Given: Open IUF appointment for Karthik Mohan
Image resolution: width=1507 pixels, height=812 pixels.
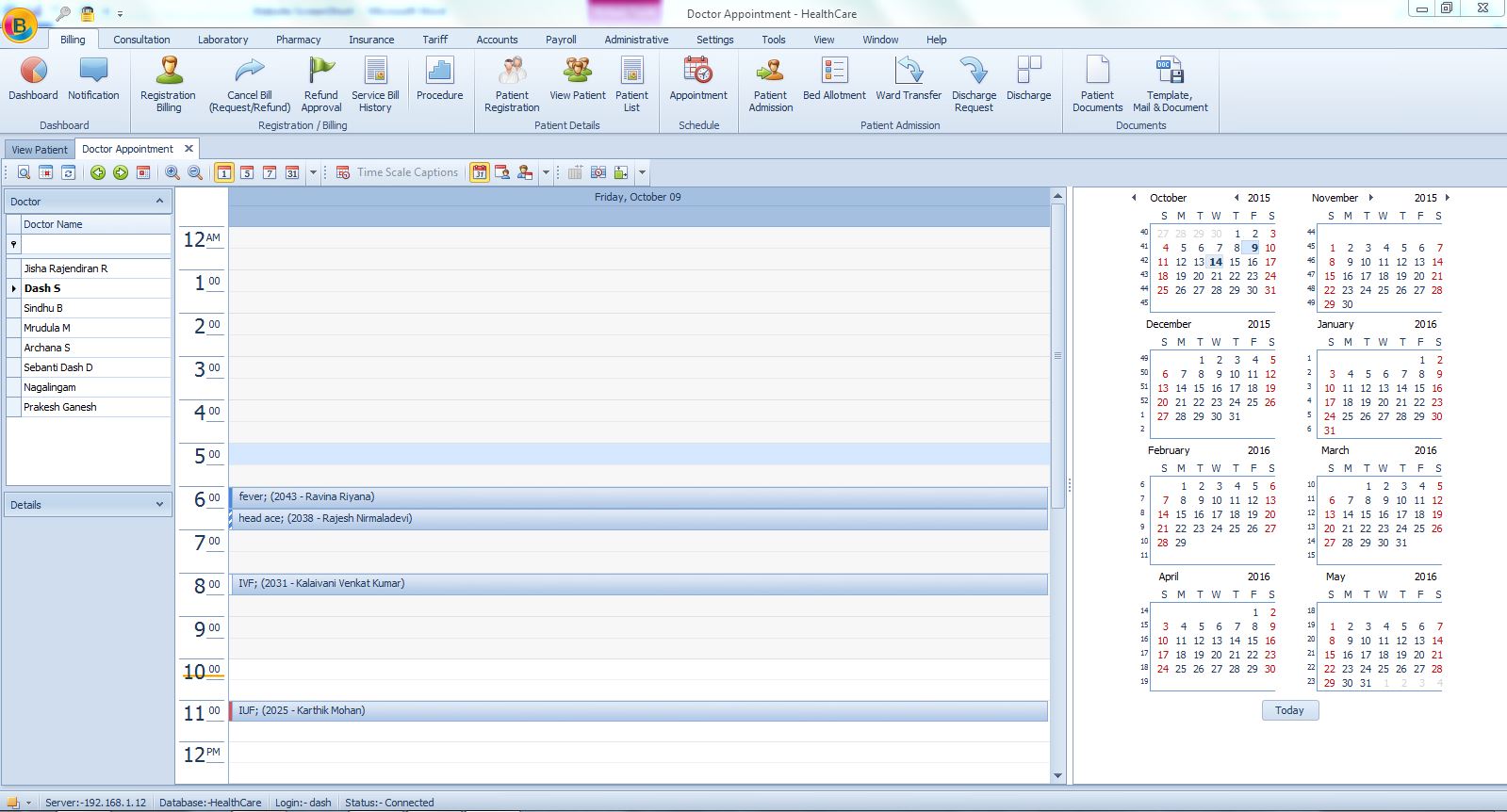Looking at the screenshot, I should coord(639,710).
